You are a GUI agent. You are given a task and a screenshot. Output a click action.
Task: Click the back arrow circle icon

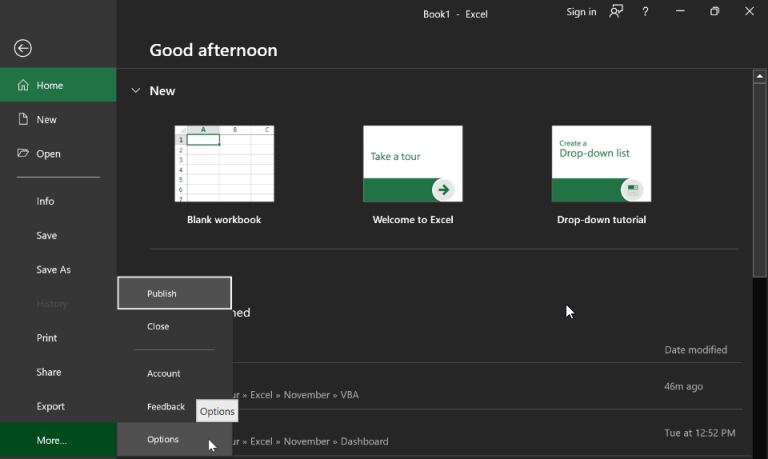tap(22, 48)
